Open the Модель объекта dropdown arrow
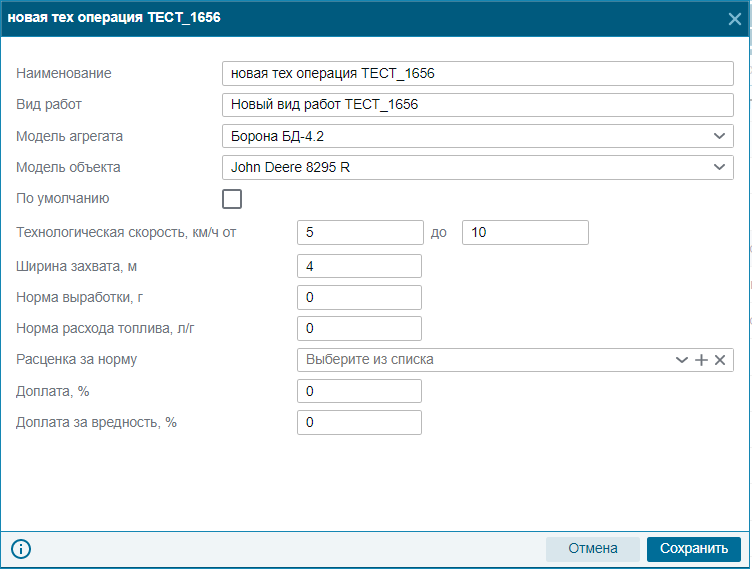Viewport: 752px width, 569px height. tap(719, 167)
